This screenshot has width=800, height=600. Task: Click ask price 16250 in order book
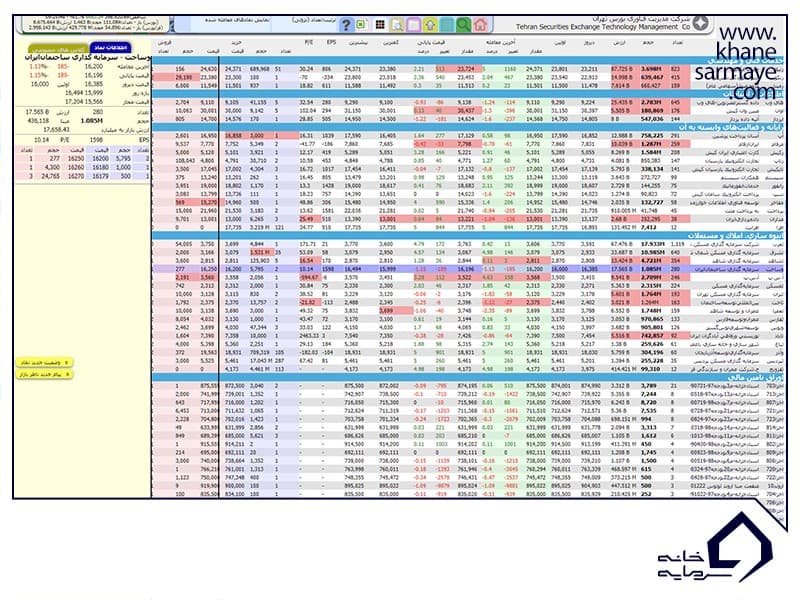click(x=76, y=159)
